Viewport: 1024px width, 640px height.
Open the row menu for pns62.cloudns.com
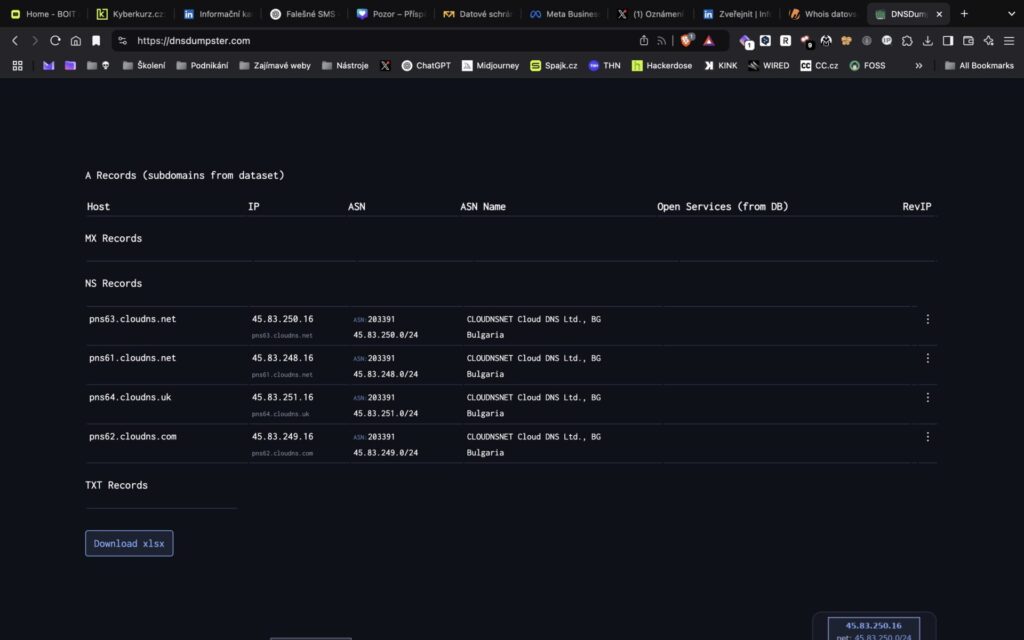927,437
